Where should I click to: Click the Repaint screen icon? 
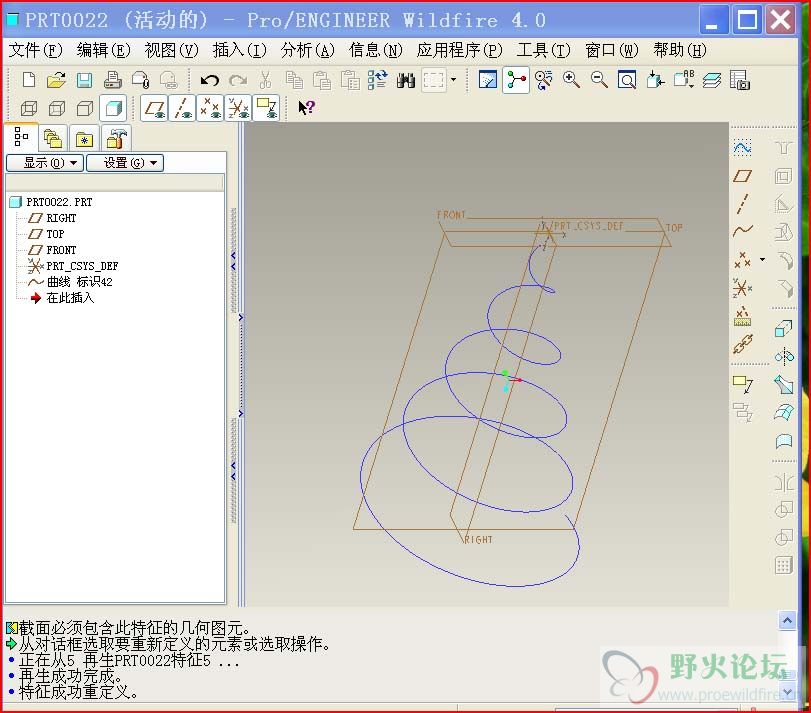point(488,80)
